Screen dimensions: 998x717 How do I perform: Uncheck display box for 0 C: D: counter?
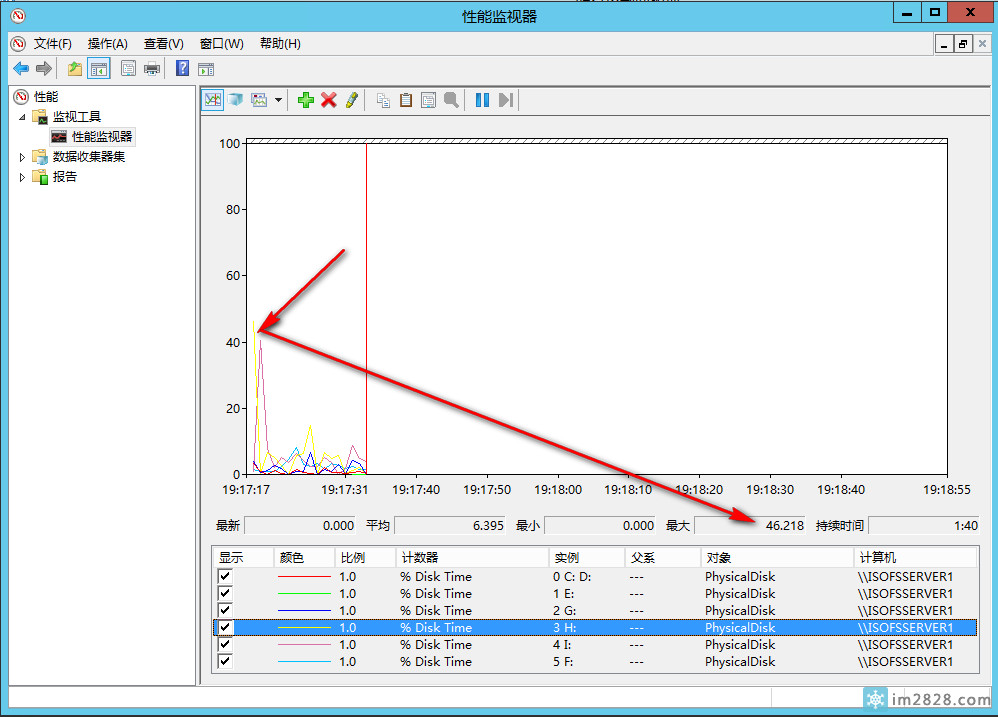(225, 577)
